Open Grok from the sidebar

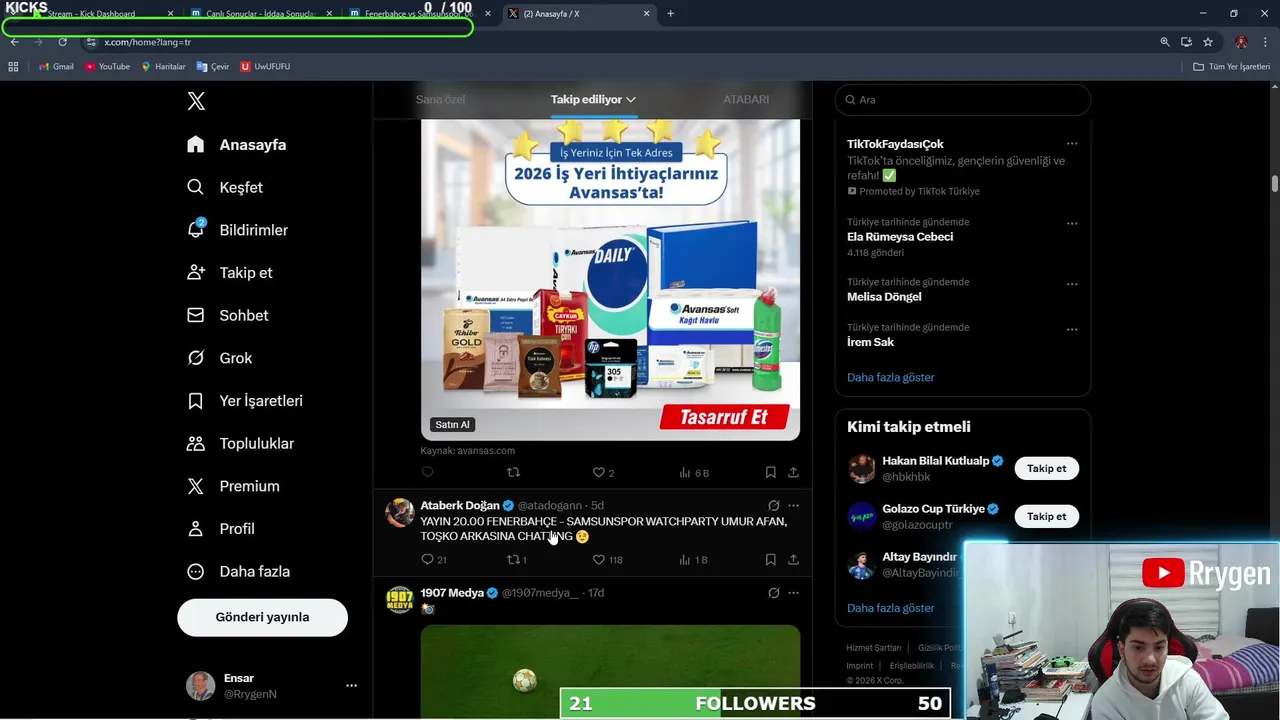(220, 358)
